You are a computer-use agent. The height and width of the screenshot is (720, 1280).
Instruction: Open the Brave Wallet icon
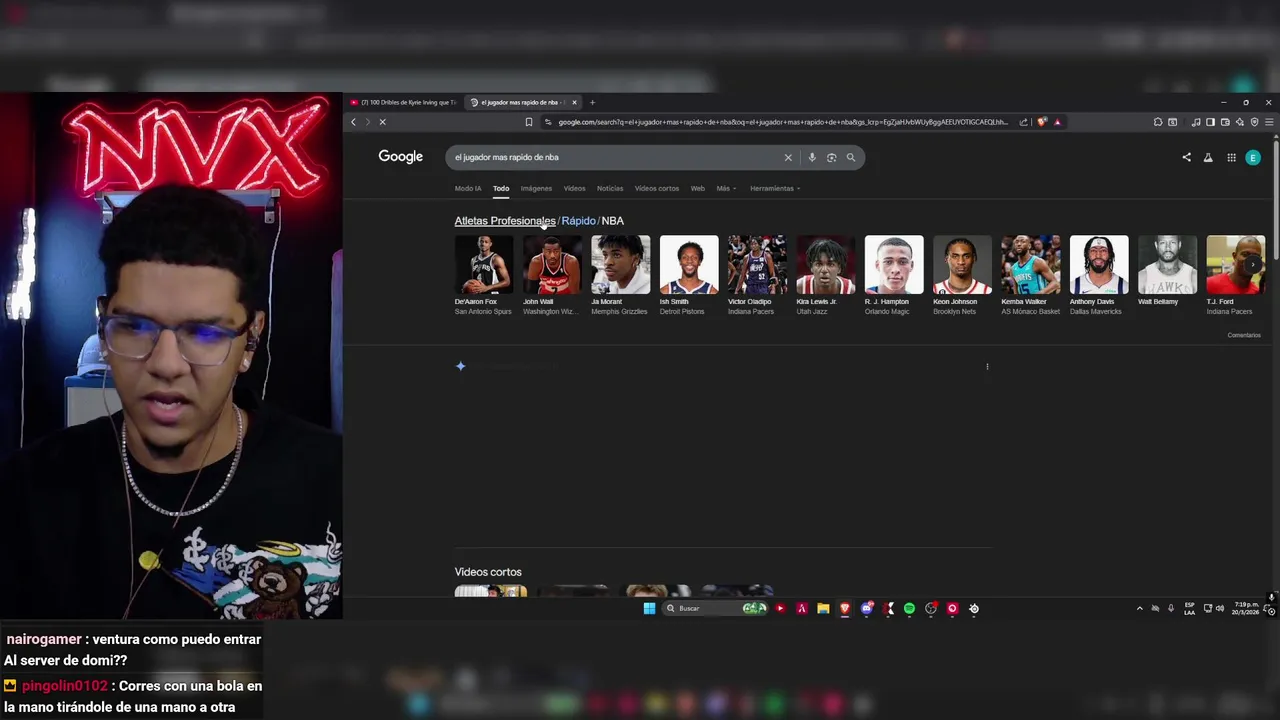(1225, 122)
